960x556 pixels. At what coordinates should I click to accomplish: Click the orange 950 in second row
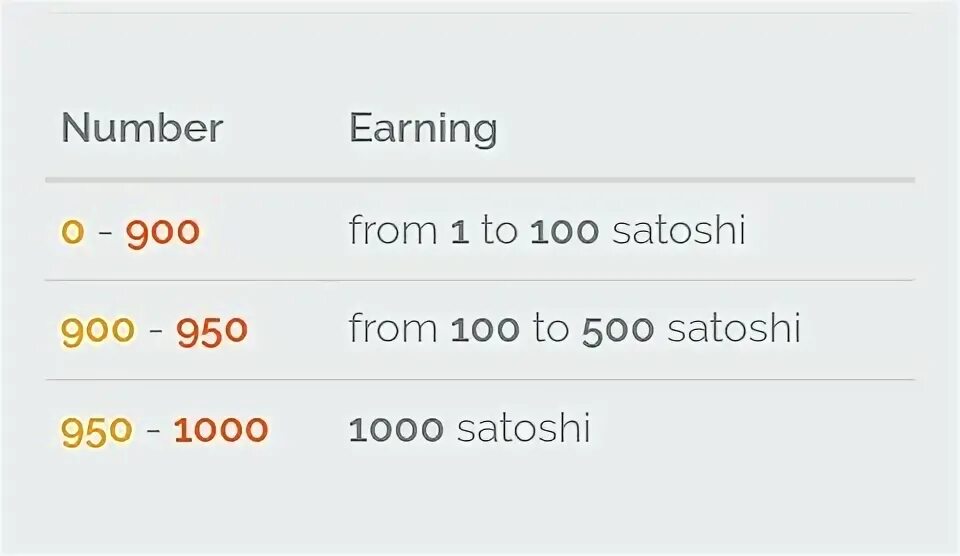pyautogui.click(x=212, y=331)
